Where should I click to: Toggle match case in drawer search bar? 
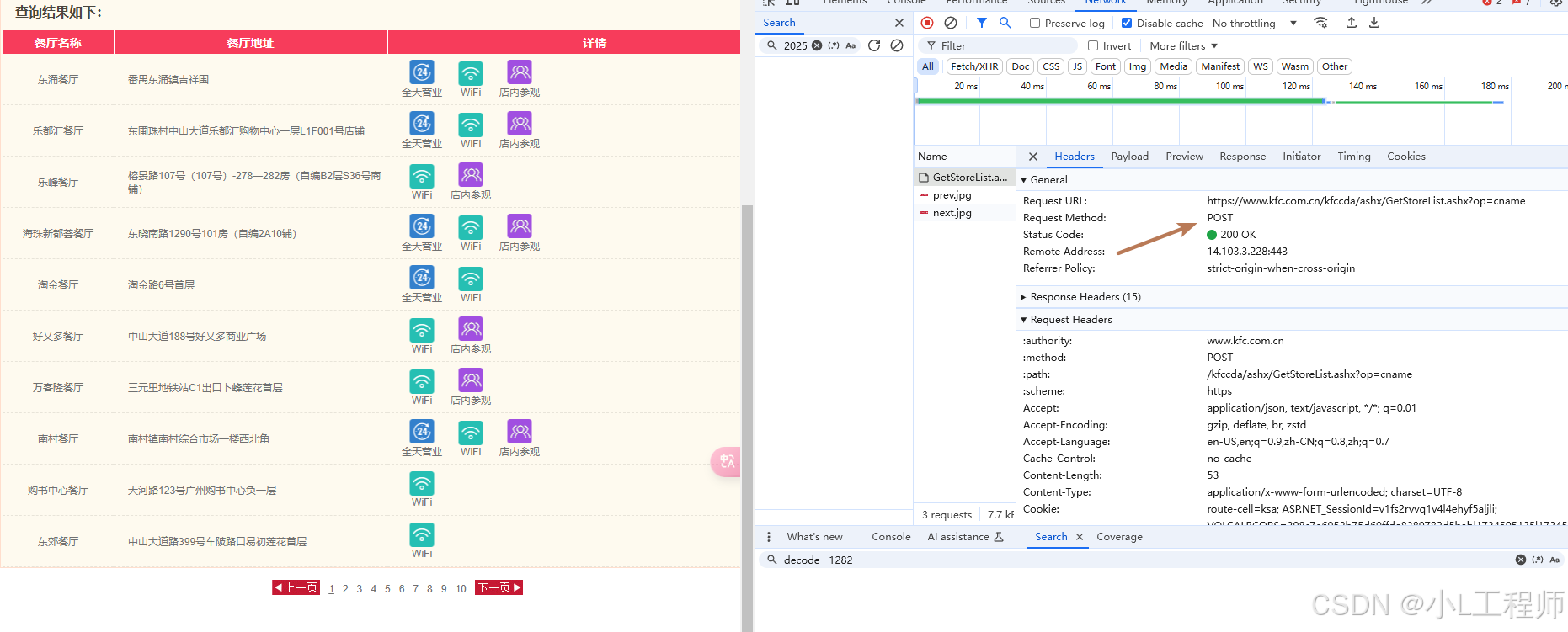pyautogui.click(x=1555, y=560)
